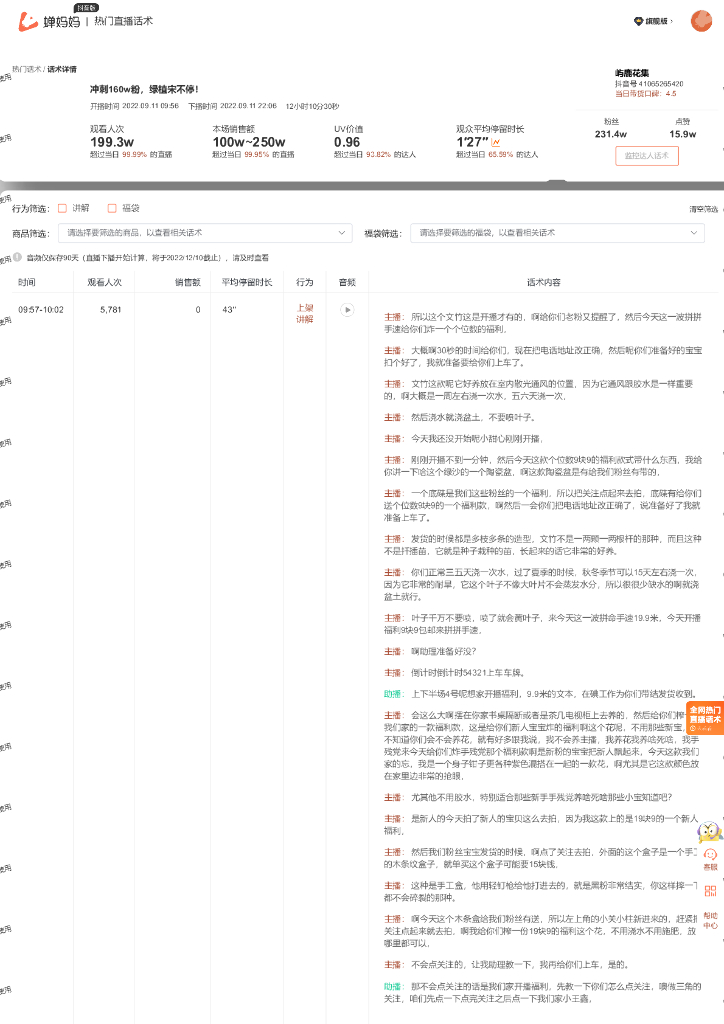Select the 话术内容 column header

544,282
